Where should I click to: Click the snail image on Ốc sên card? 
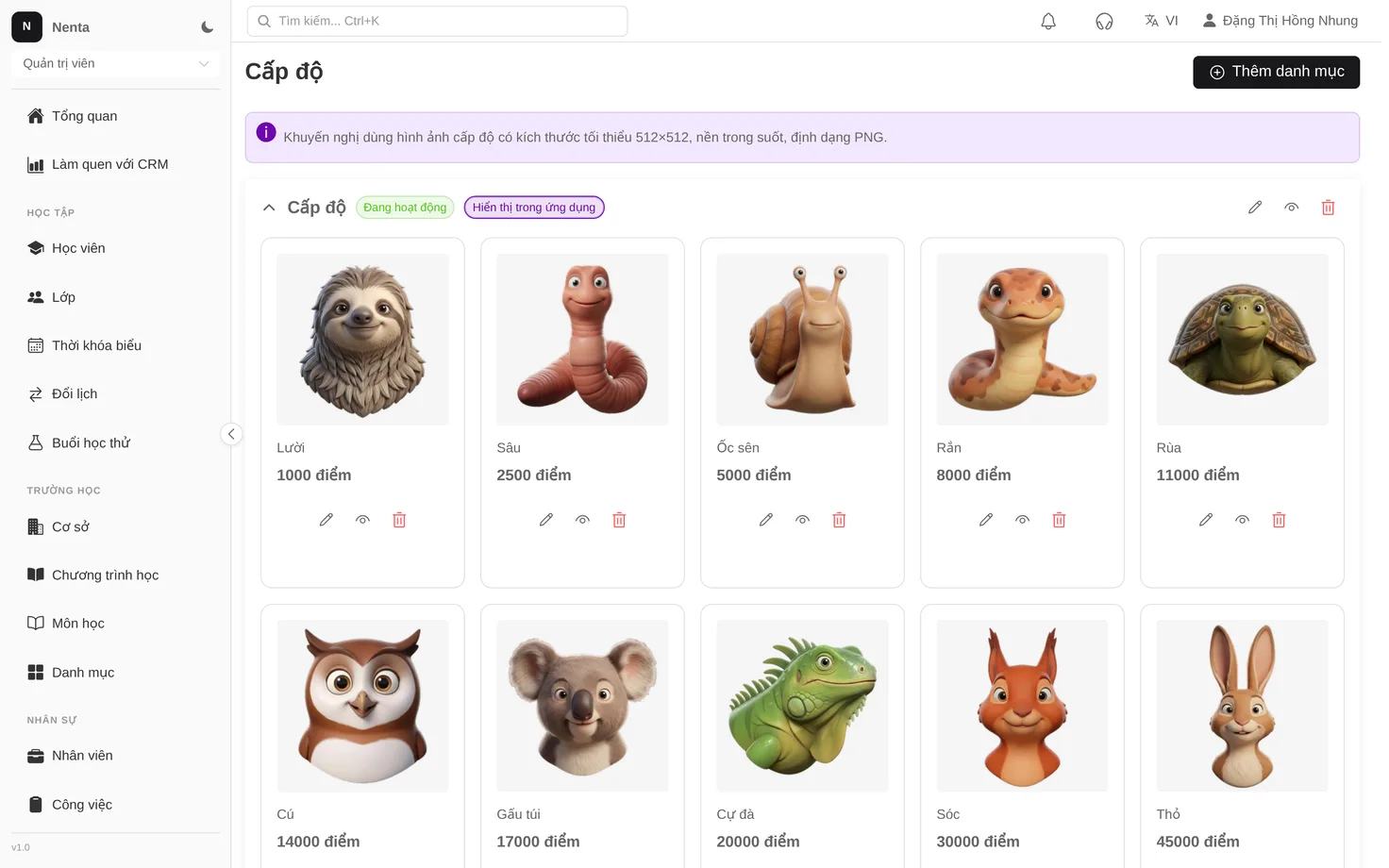(x=802, y=340)
